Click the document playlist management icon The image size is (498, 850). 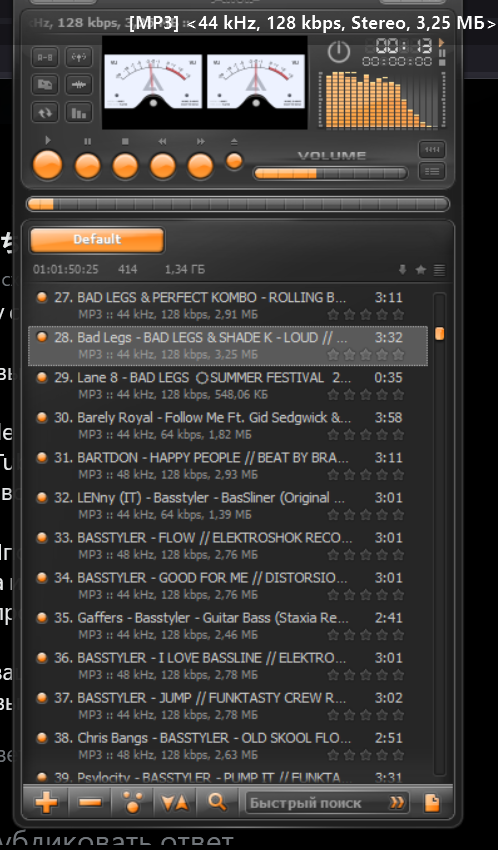pos(432,803)
